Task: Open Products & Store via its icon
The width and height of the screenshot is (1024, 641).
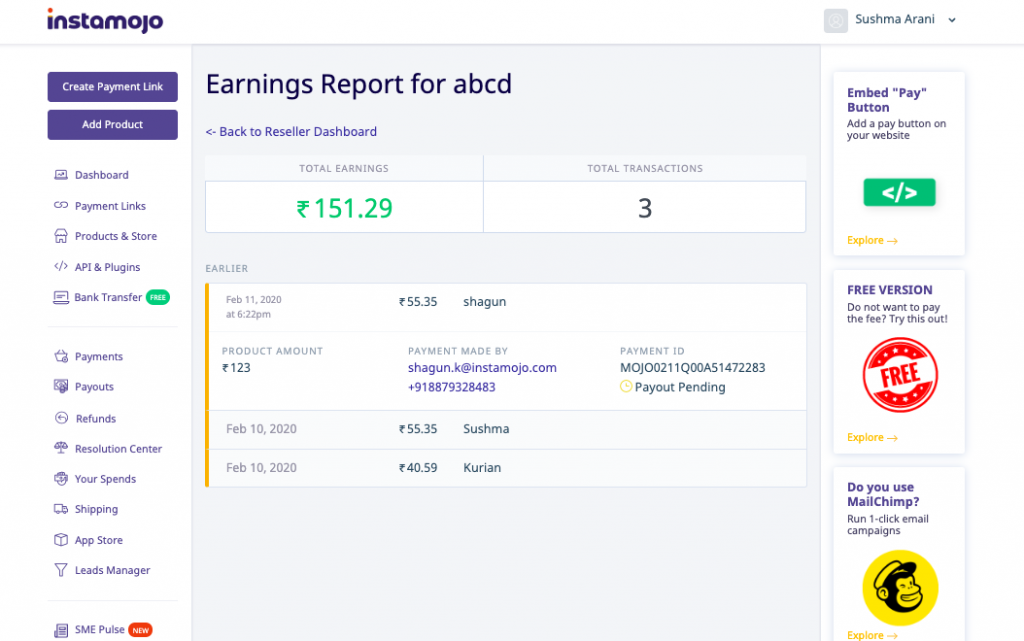Action: tap(60, 237)
